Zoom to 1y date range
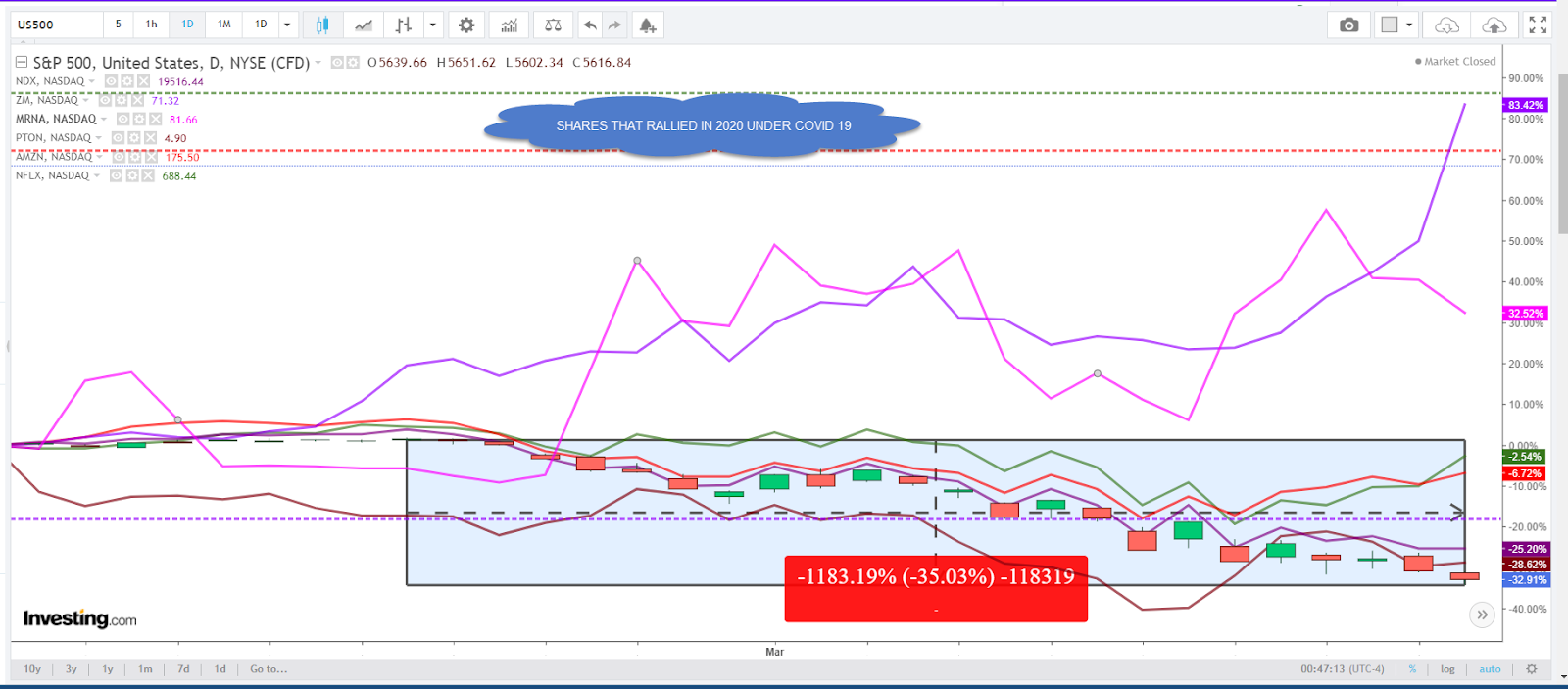Viewport: 1568px width, 689px height. (108, 669)
